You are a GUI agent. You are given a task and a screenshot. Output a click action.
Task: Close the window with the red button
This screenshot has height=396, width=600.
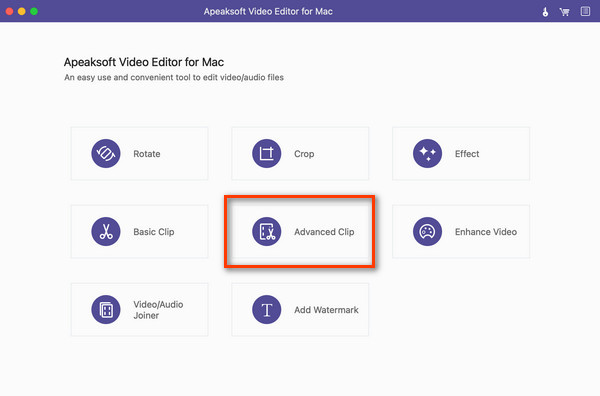click(x=10, y=11)
